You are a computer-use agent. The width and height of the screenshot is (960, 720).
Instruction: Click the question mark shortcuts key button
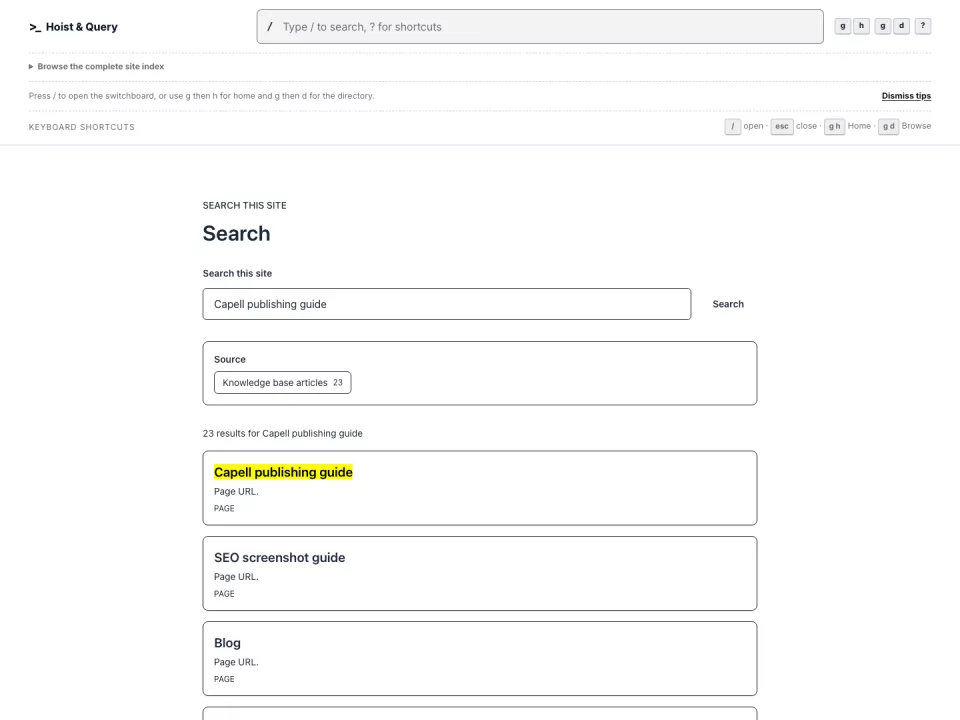(x=923, y=26)
